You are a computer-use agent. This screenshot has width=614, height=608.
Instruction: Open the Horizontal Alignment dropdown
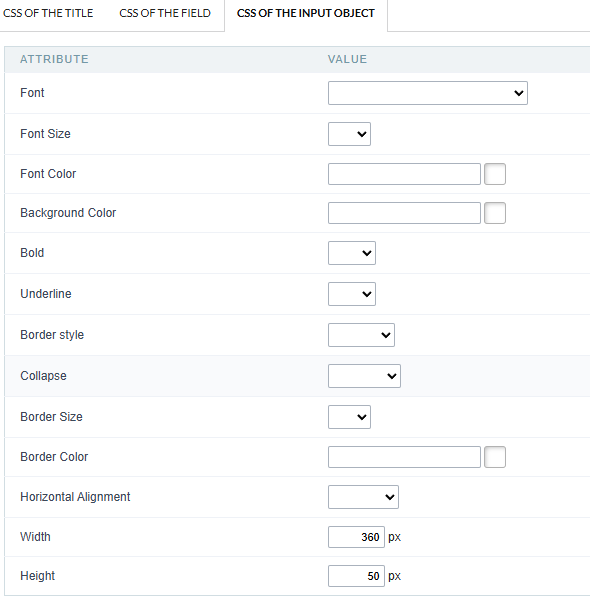(363, 497)
